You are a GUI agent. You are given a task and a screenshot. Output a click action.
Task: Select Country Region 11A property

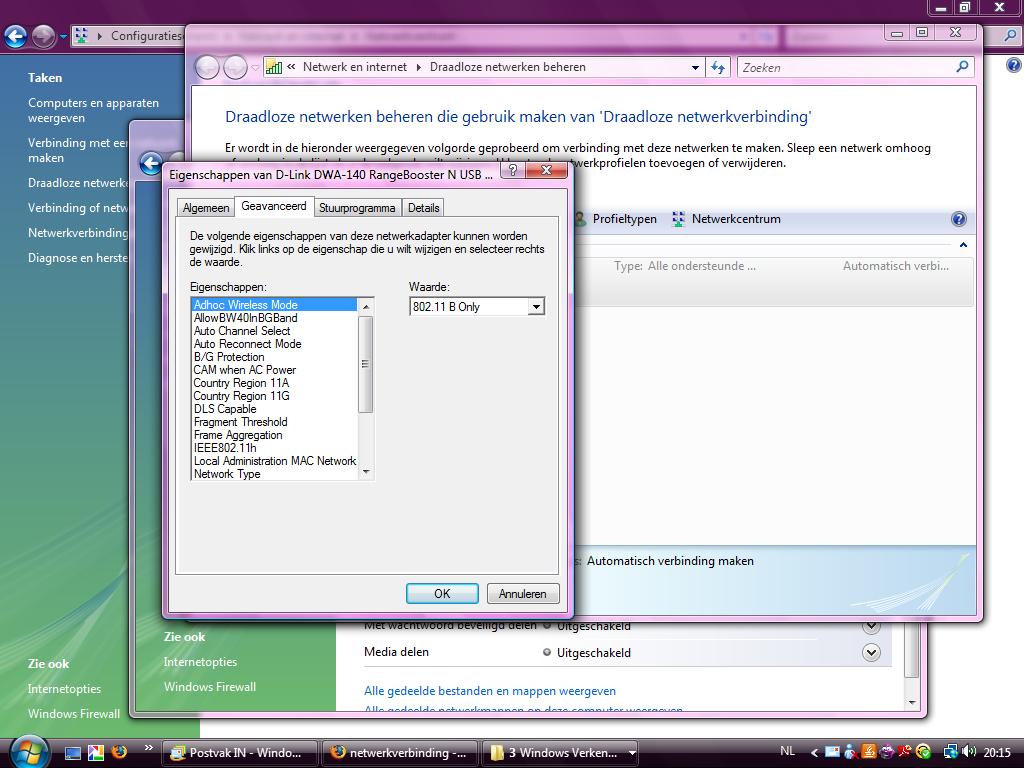[274, 383]
